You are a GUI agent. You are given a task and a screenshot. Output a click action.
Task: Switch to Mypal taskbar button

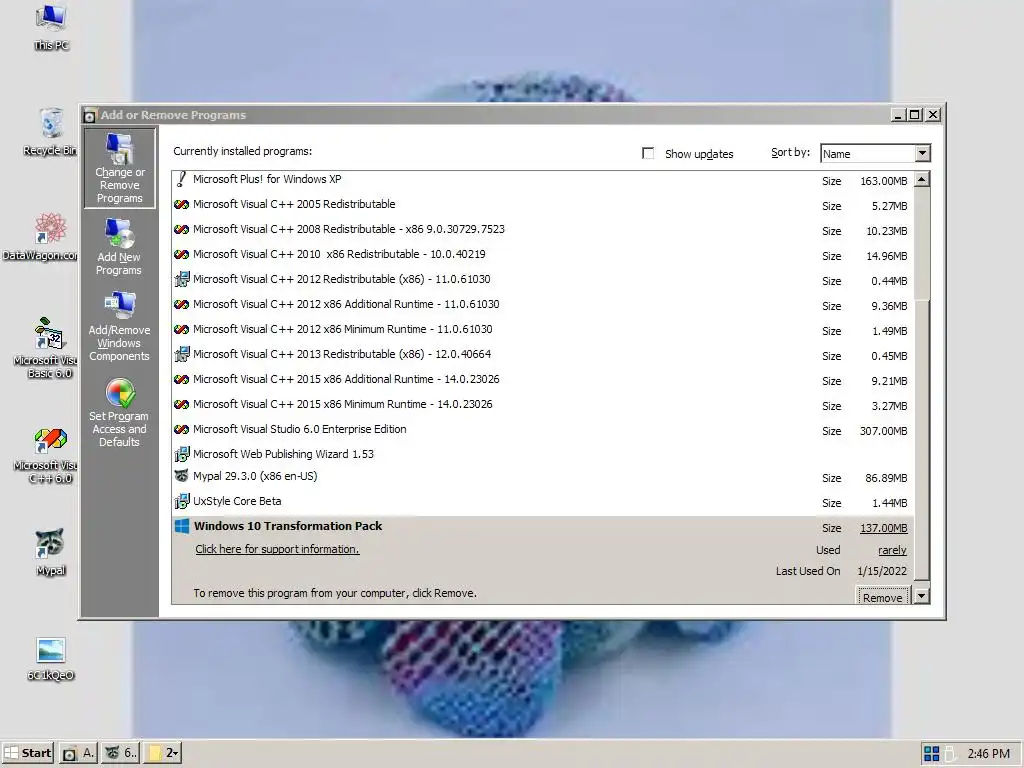121,753
